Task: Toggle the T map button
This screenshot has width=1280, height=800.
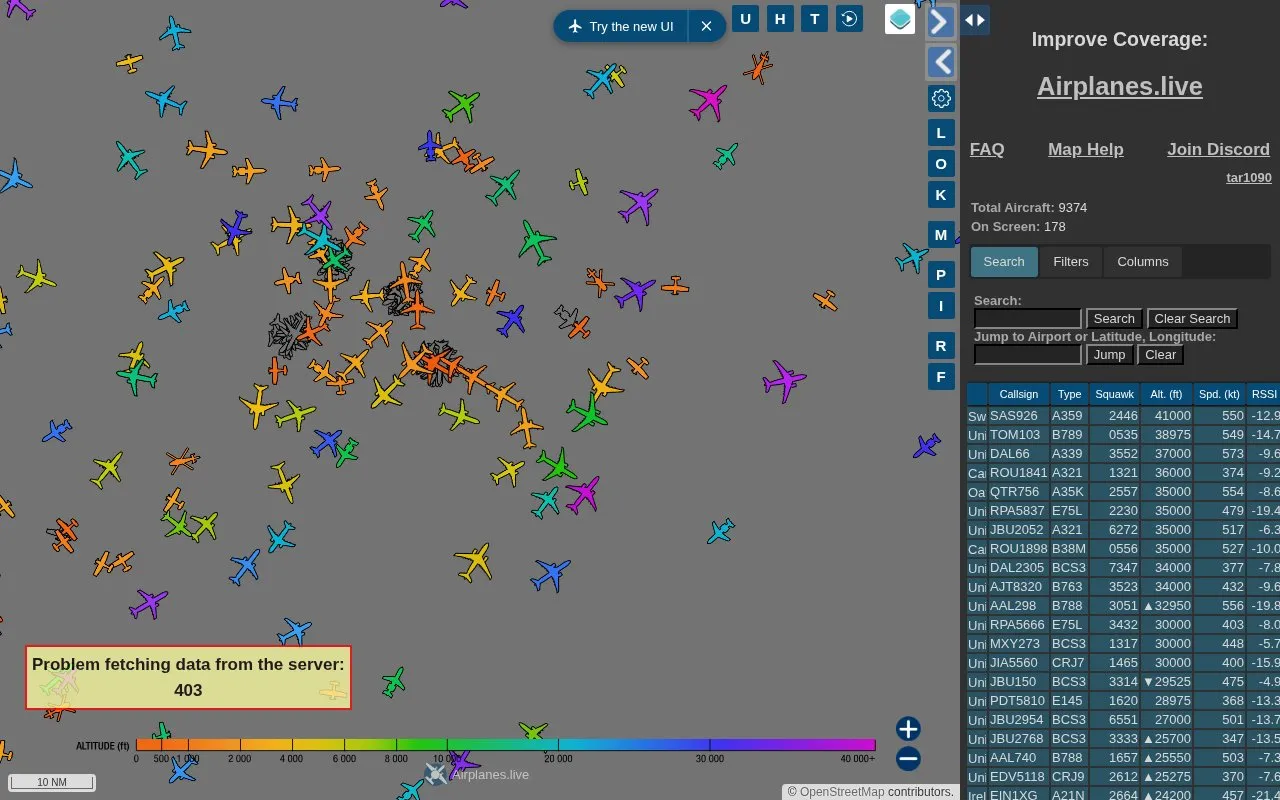Action: point(815,19)
